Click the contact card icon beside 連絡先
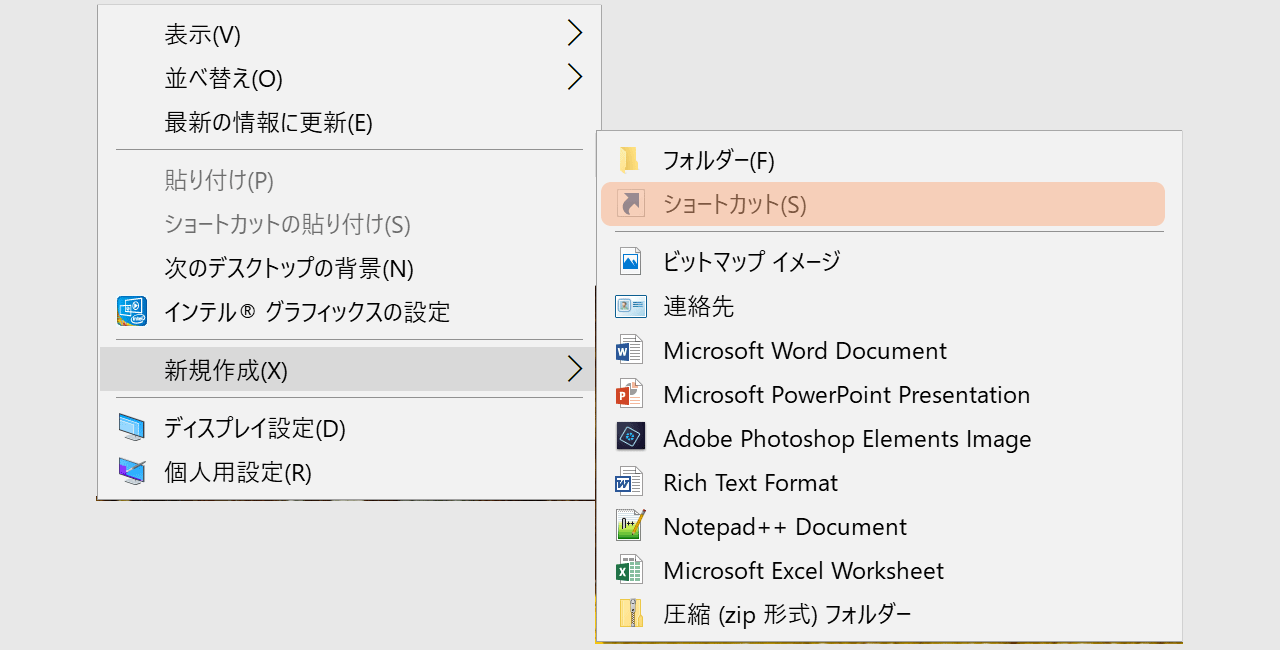The image size is (1280, 650). 631,306
